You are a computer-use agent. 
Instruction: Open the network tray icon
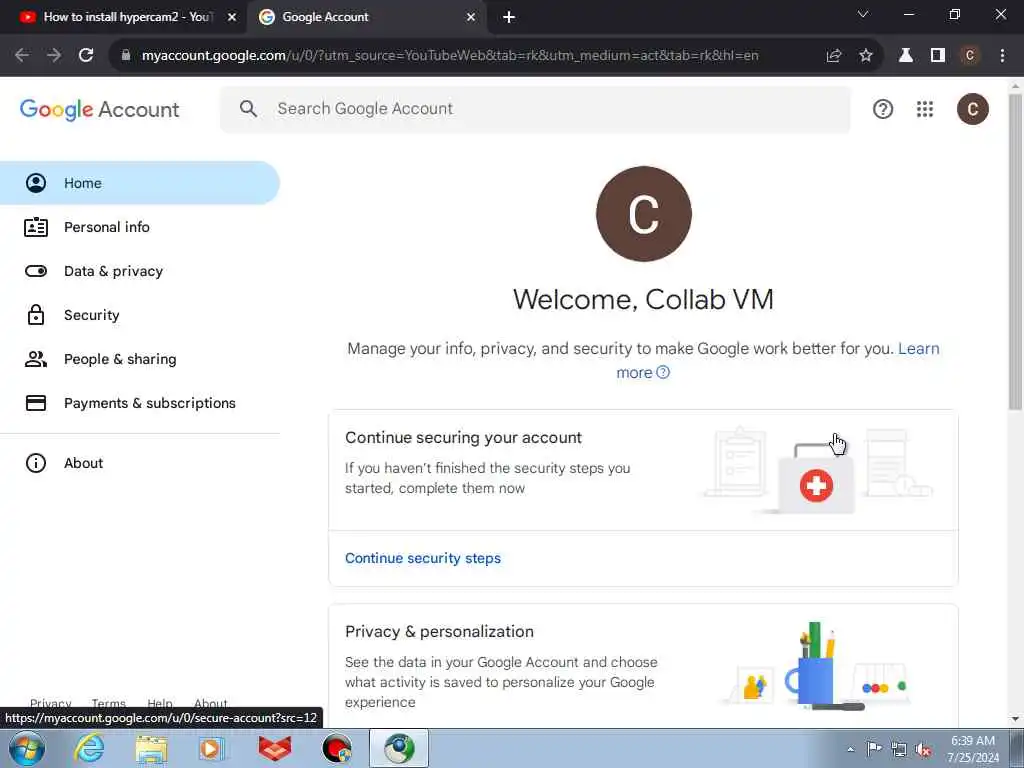[x=899, y=750]
